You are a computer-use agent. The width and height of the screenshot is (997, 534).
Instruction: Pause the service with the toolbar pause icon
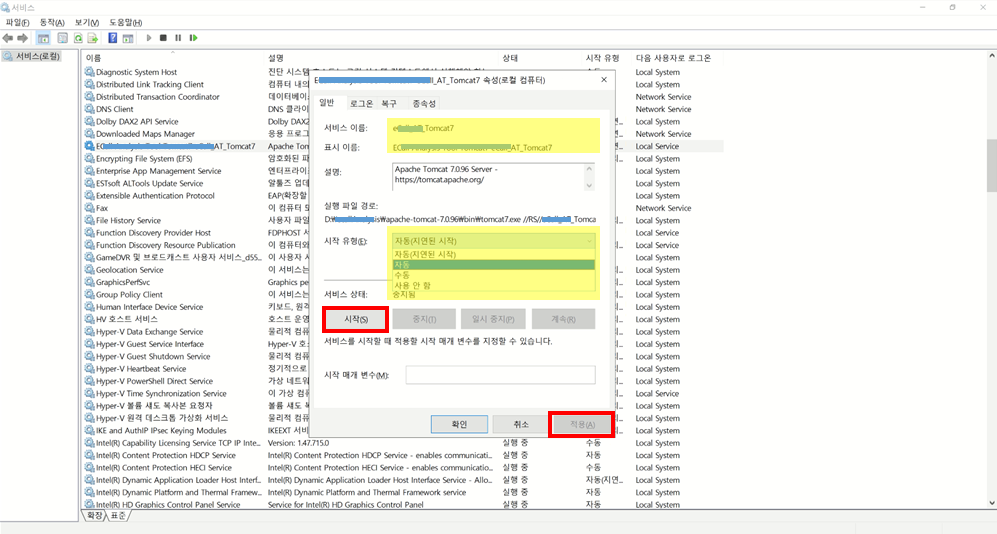(178, 38)
